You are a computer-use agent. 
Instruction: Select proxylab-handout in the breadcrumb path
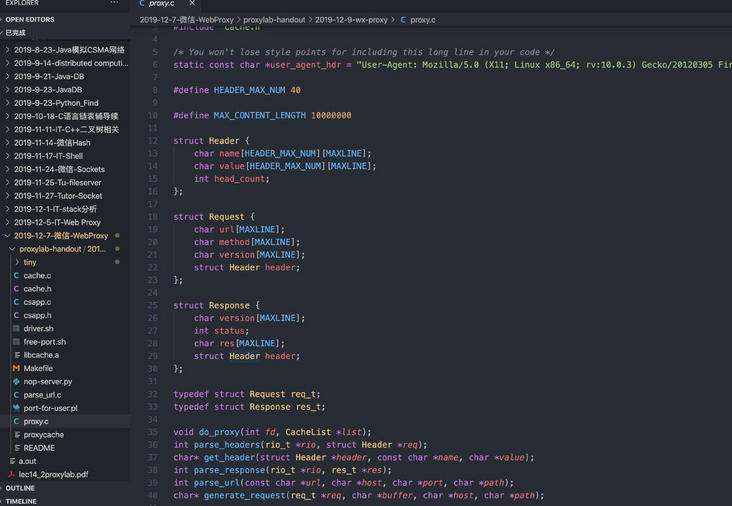click(274, 19)
